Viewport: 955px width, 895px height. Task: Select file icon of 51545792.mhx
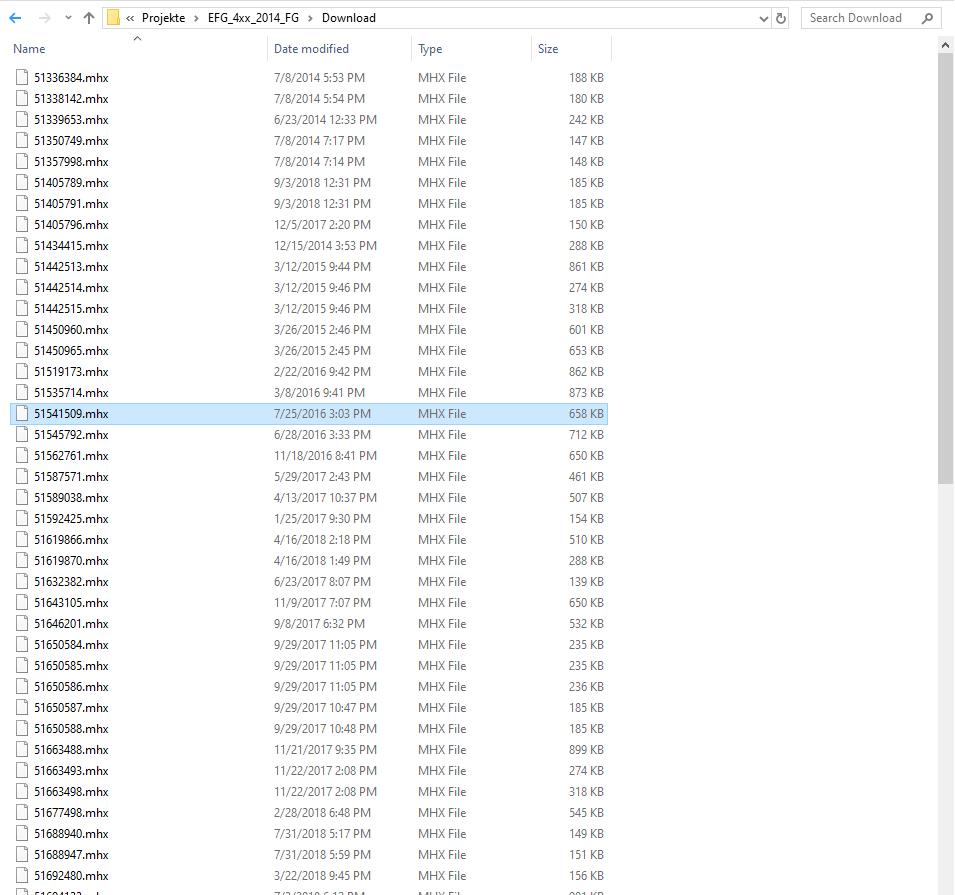[22, 434]
